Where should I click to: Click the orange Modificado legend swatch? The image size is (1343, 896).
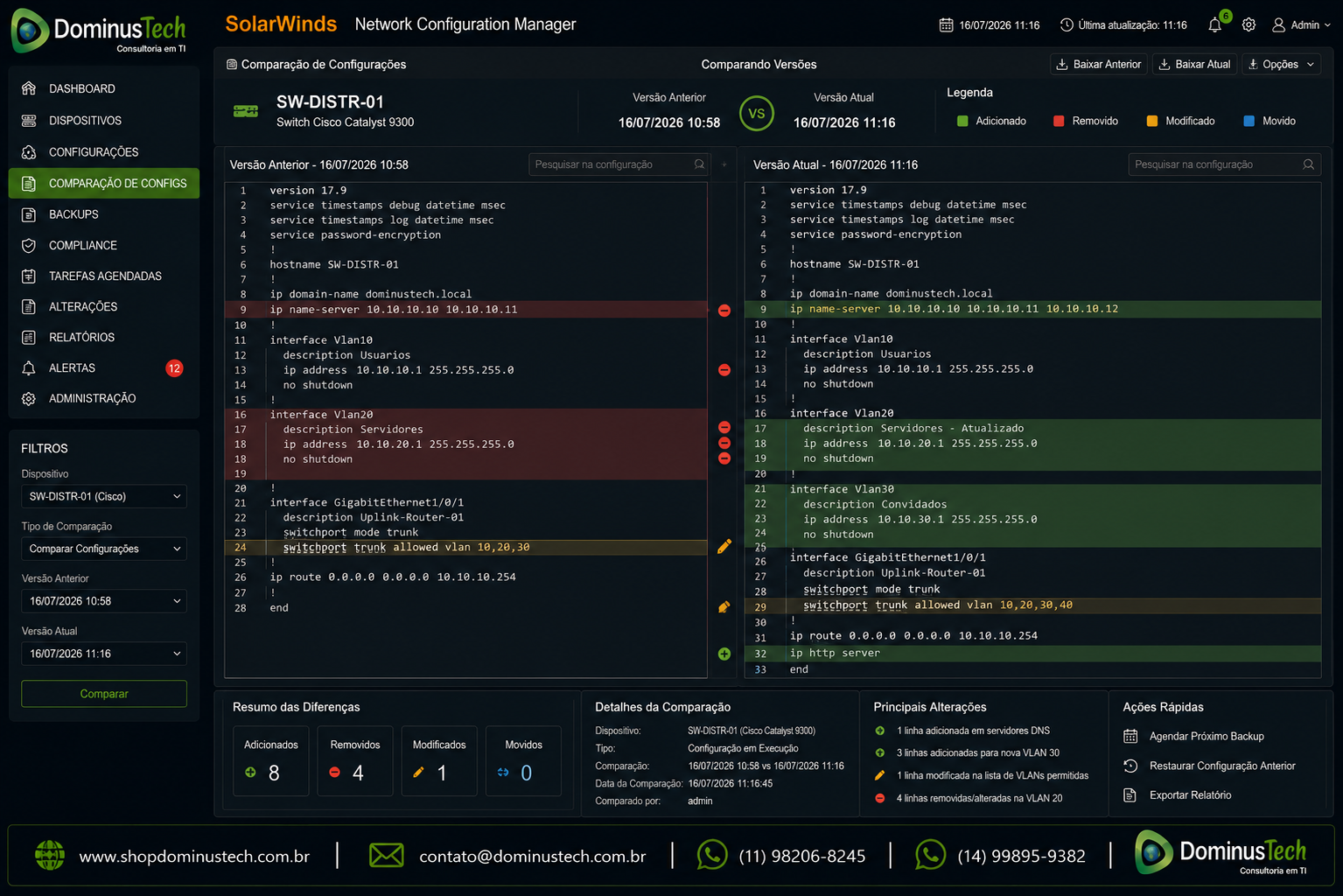(1152, 122)
